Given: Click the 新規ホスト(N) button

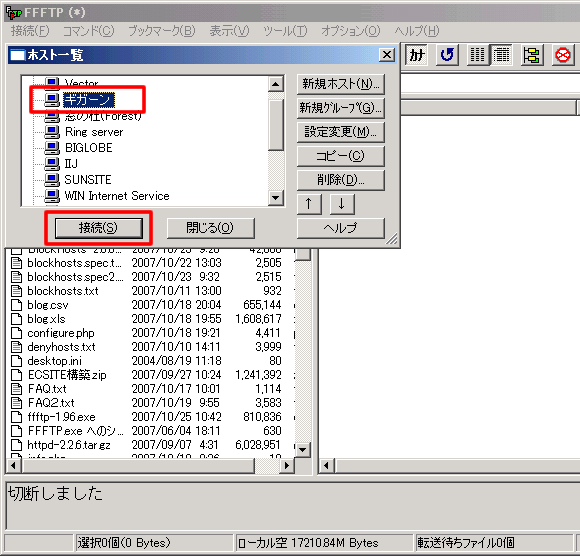Looking at the screenshot, I should [341, 84].
